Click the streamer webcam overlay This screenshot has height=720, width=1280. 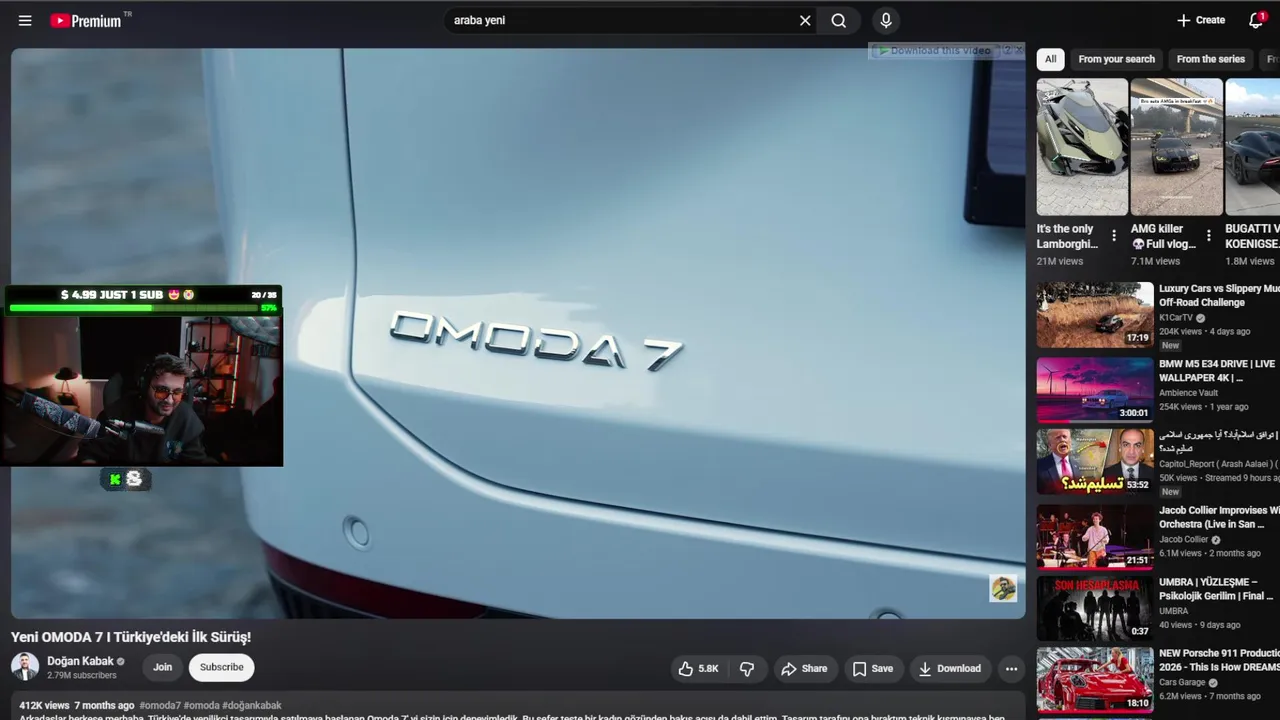(x=142, y=391)
